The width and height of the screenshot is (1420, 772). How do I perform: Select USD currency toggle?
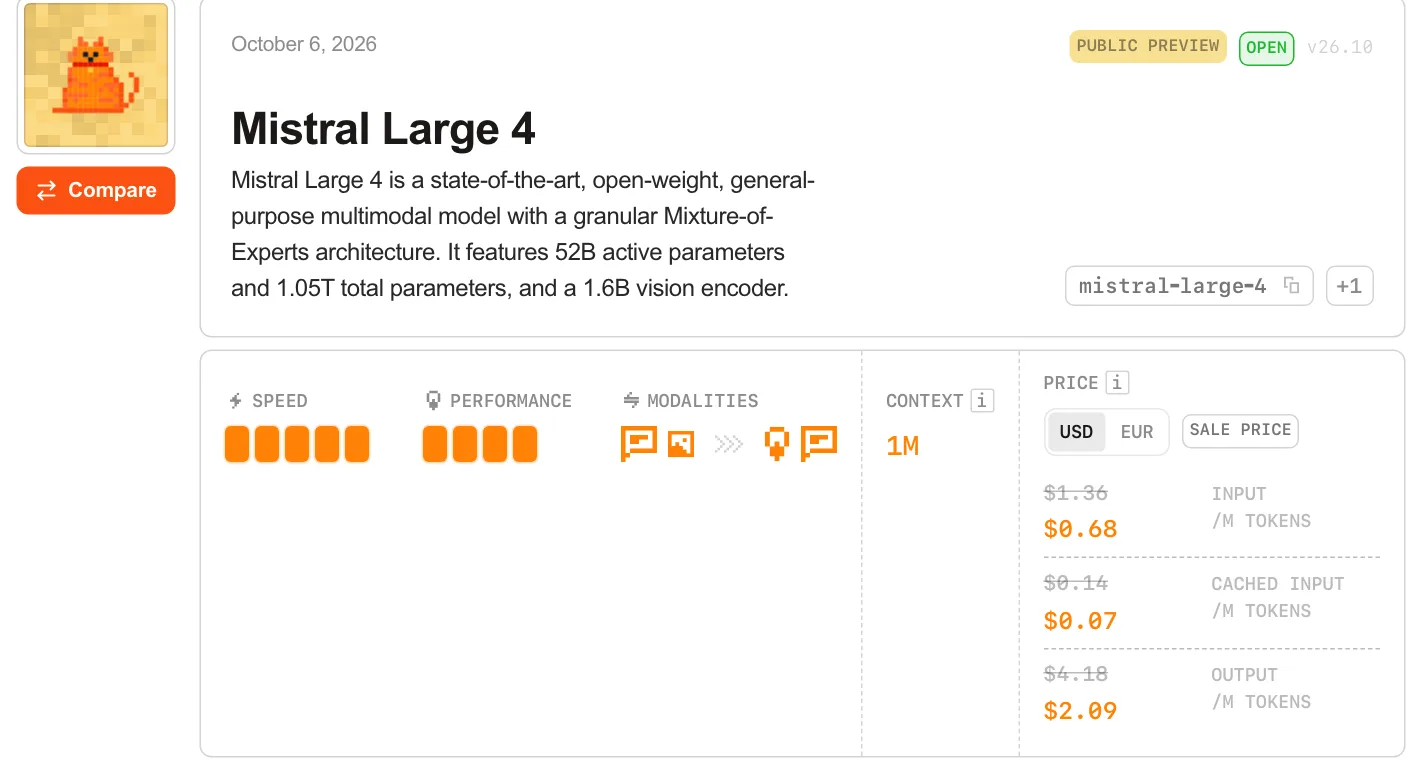click(1077, 432)
